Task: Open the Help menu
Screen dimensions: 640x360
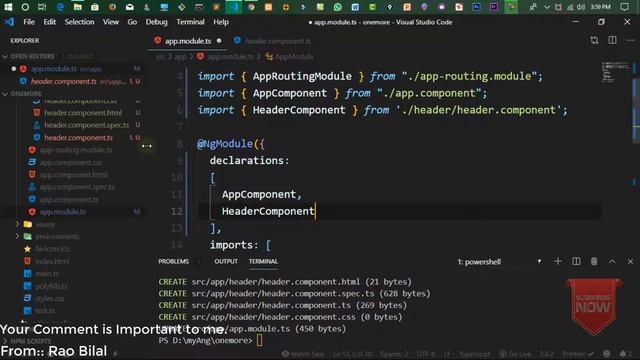Action: pos(221,22)
